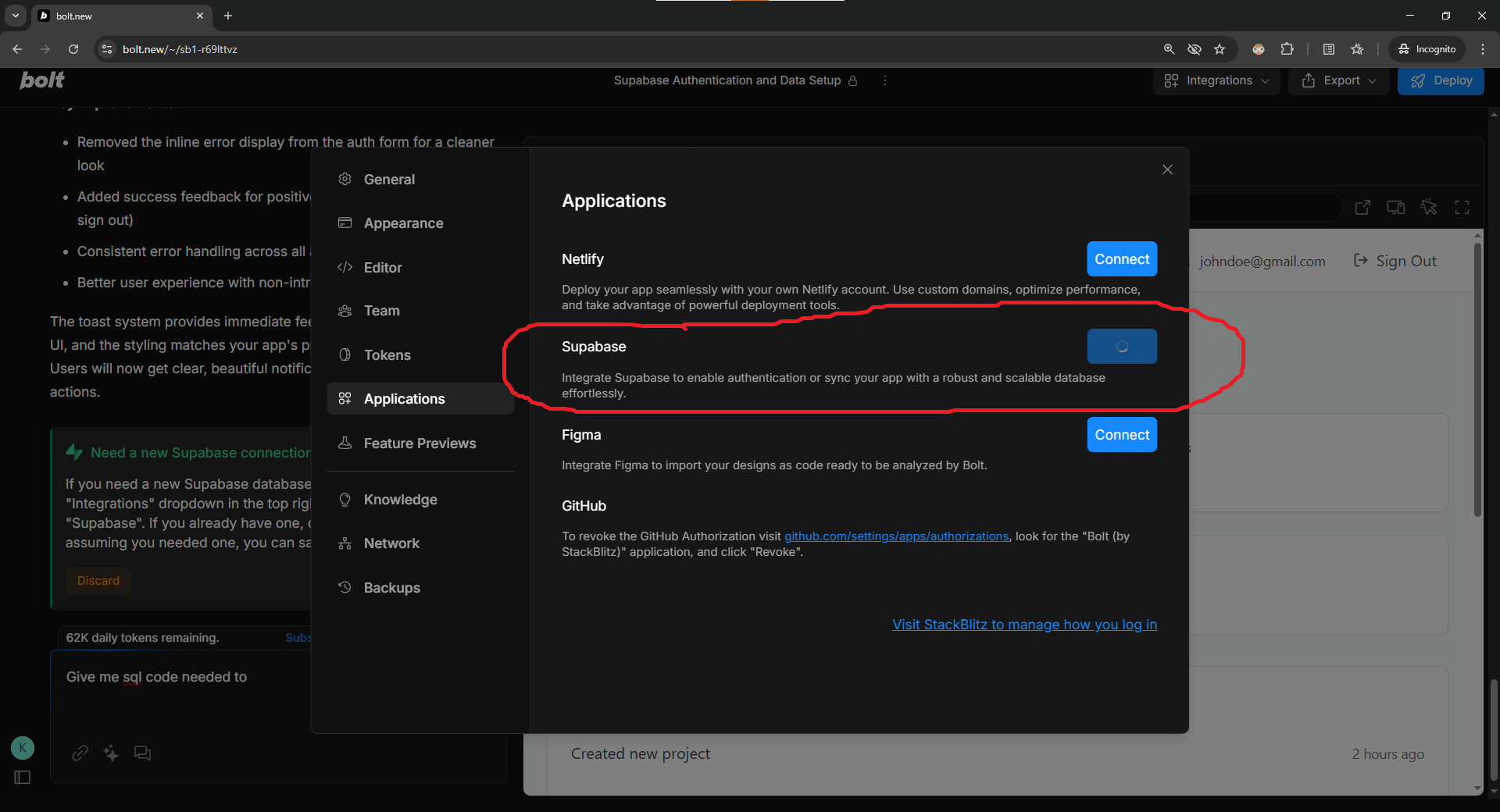Open project title options menu

pyautogui.click(x=884, y=80)
